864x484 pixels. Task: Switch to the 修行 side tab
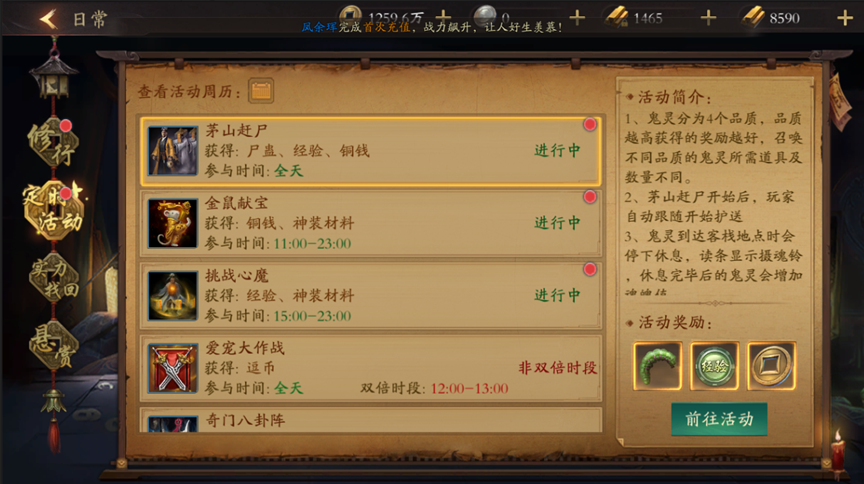[x=52, y=143]
